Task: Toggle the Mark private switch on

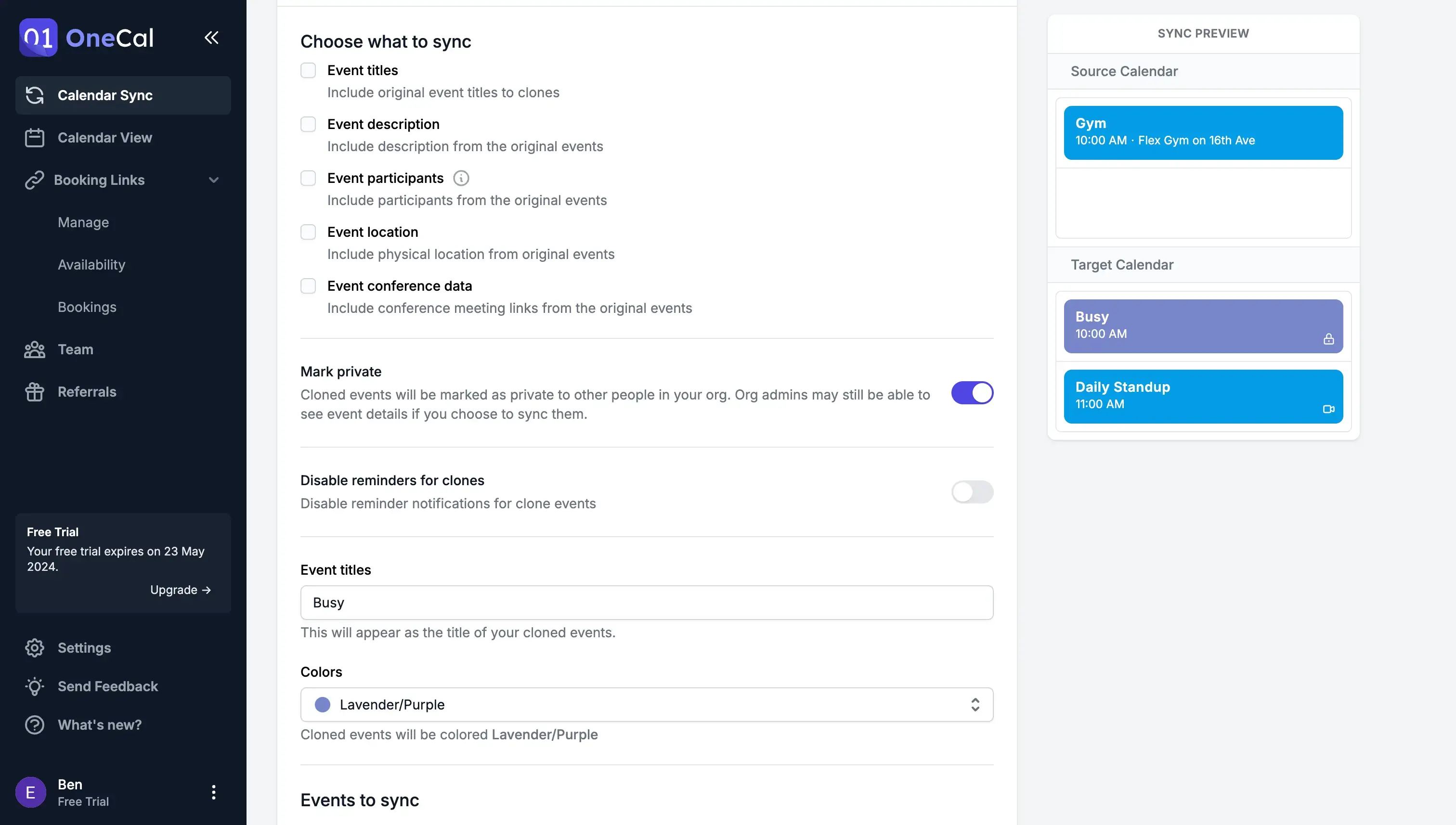Action: click(972, 393)
